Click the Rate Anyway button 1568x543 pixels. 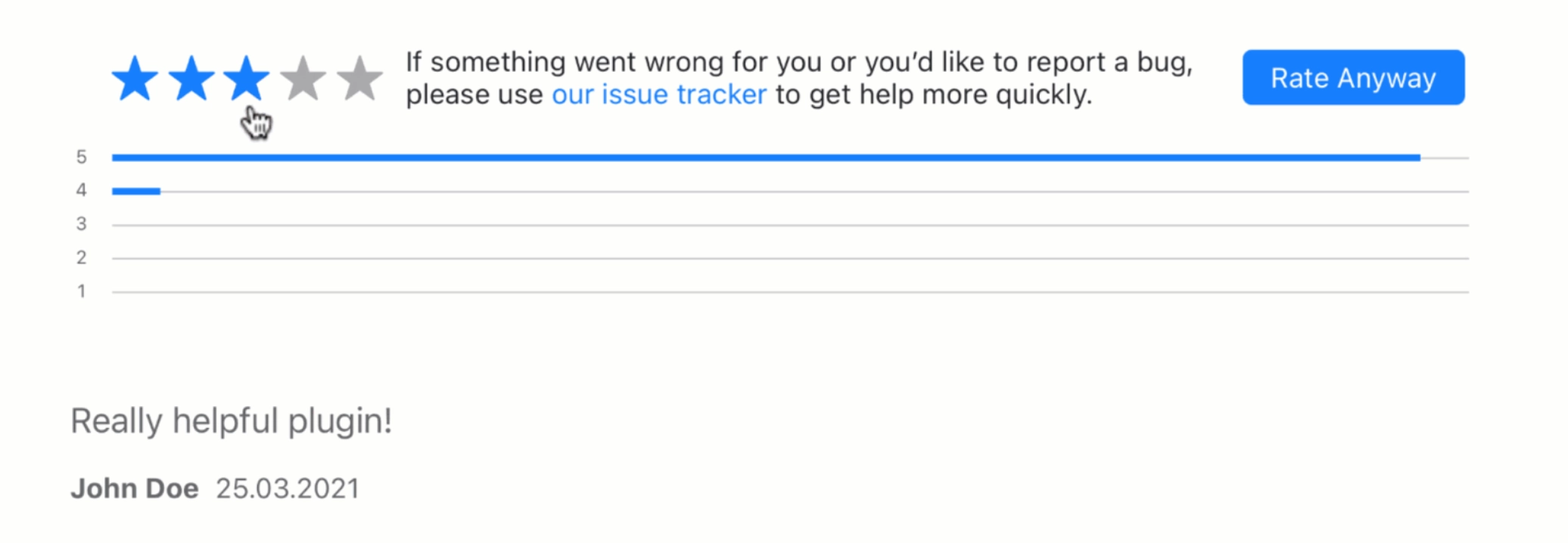[x=1353, y=77]
